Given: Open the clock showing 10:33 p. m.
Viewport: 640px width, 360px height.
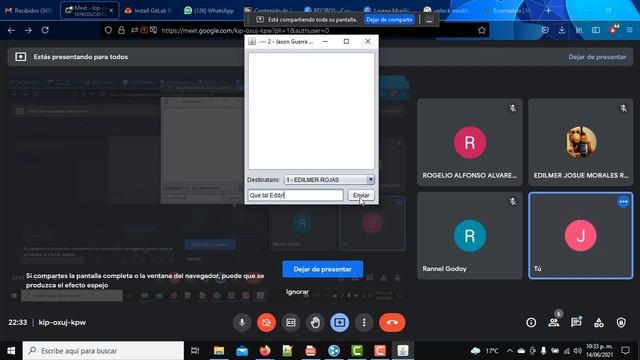Looking at the screenshot, I should tap(599, 351).
